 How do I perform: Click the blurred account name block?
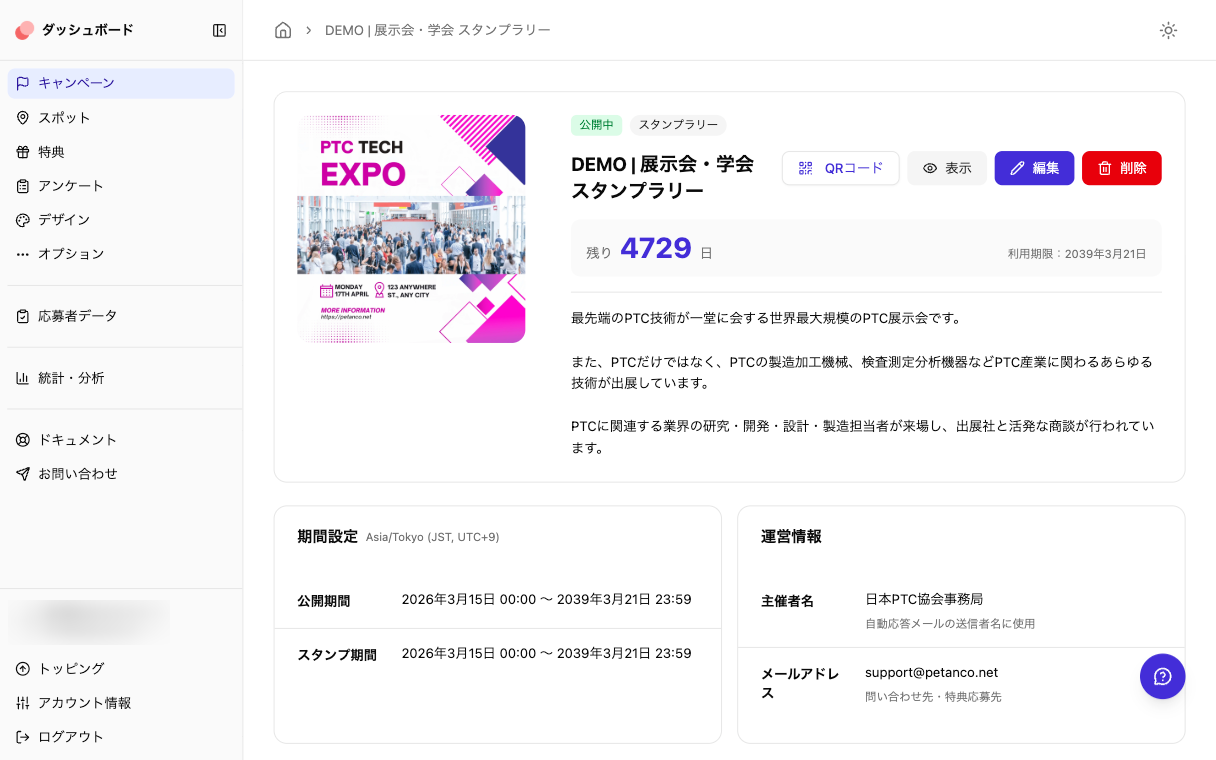(89, 621)
